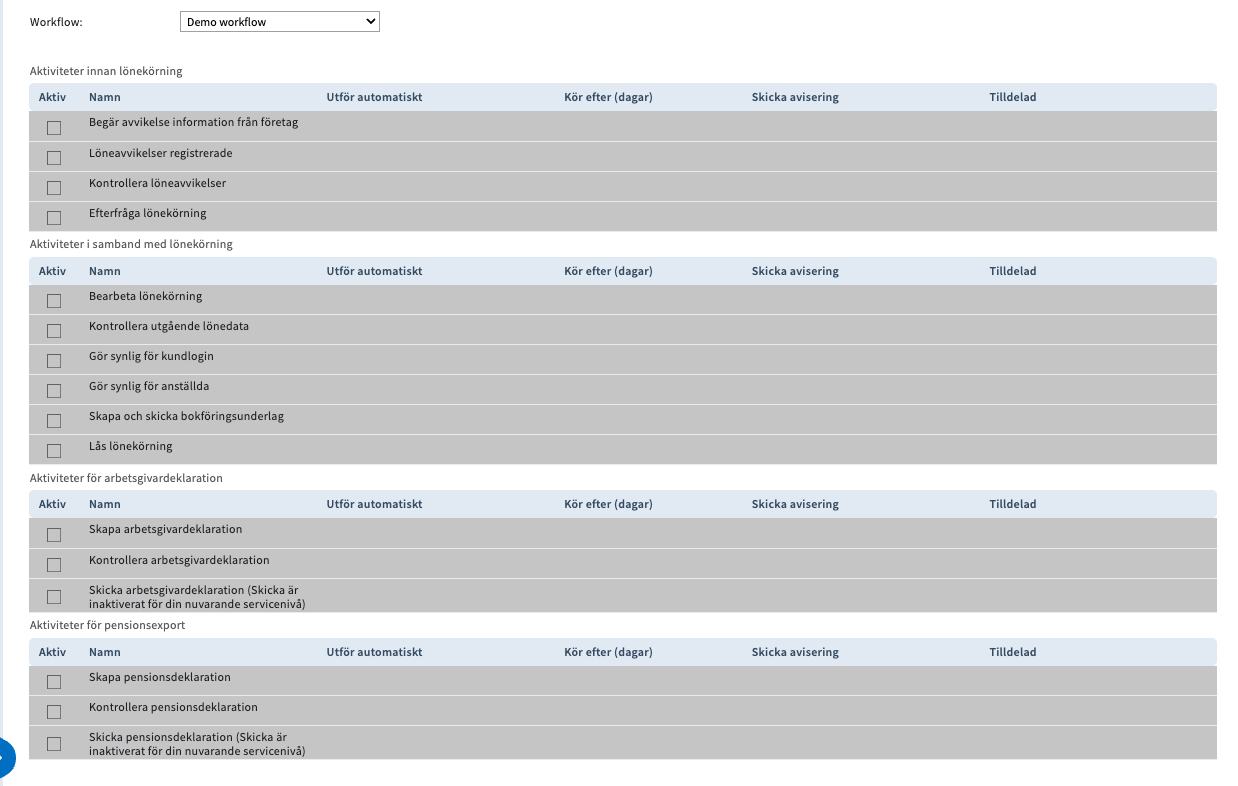
Task: Tick the 'Kontrollera arbetsgivardeklaration' checkbox
Action: [x=54, y=564]
